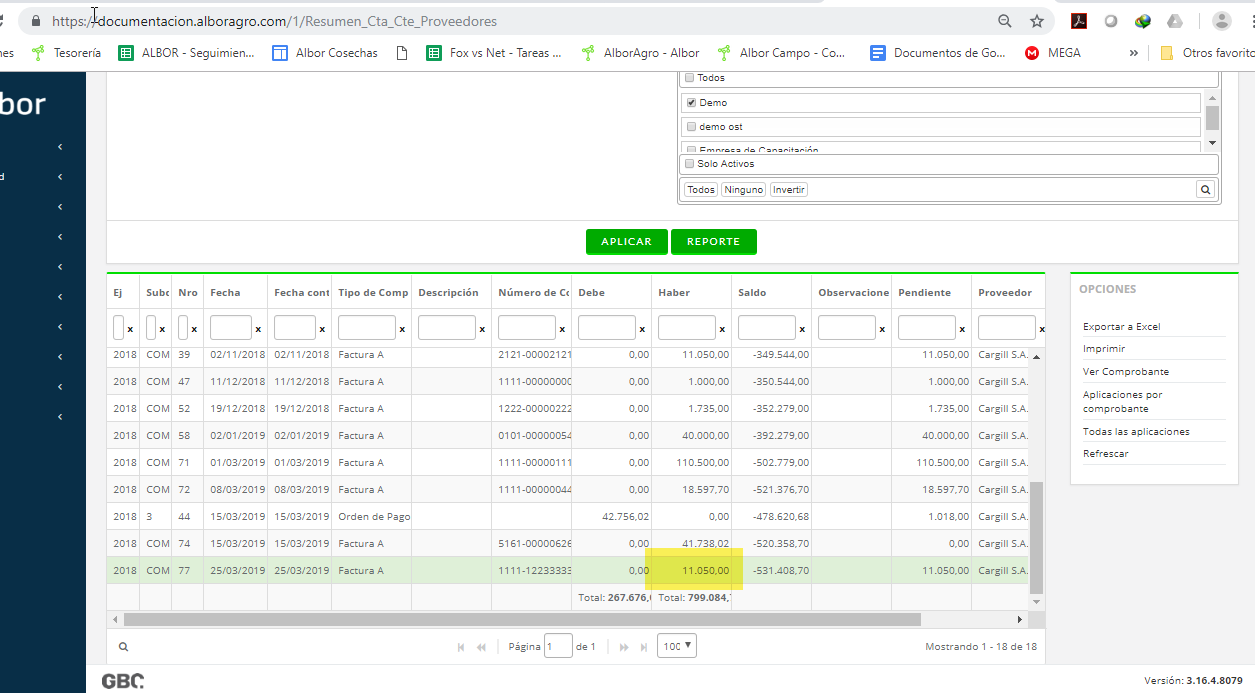Select the Orden de Pago row

tap(570, 517)
